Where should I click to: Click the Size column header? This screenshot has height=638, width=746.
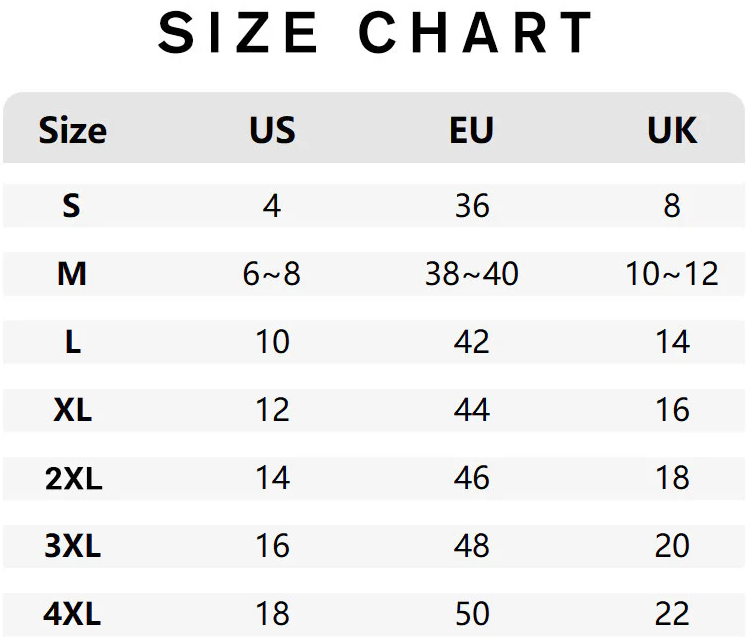point(72,130)
